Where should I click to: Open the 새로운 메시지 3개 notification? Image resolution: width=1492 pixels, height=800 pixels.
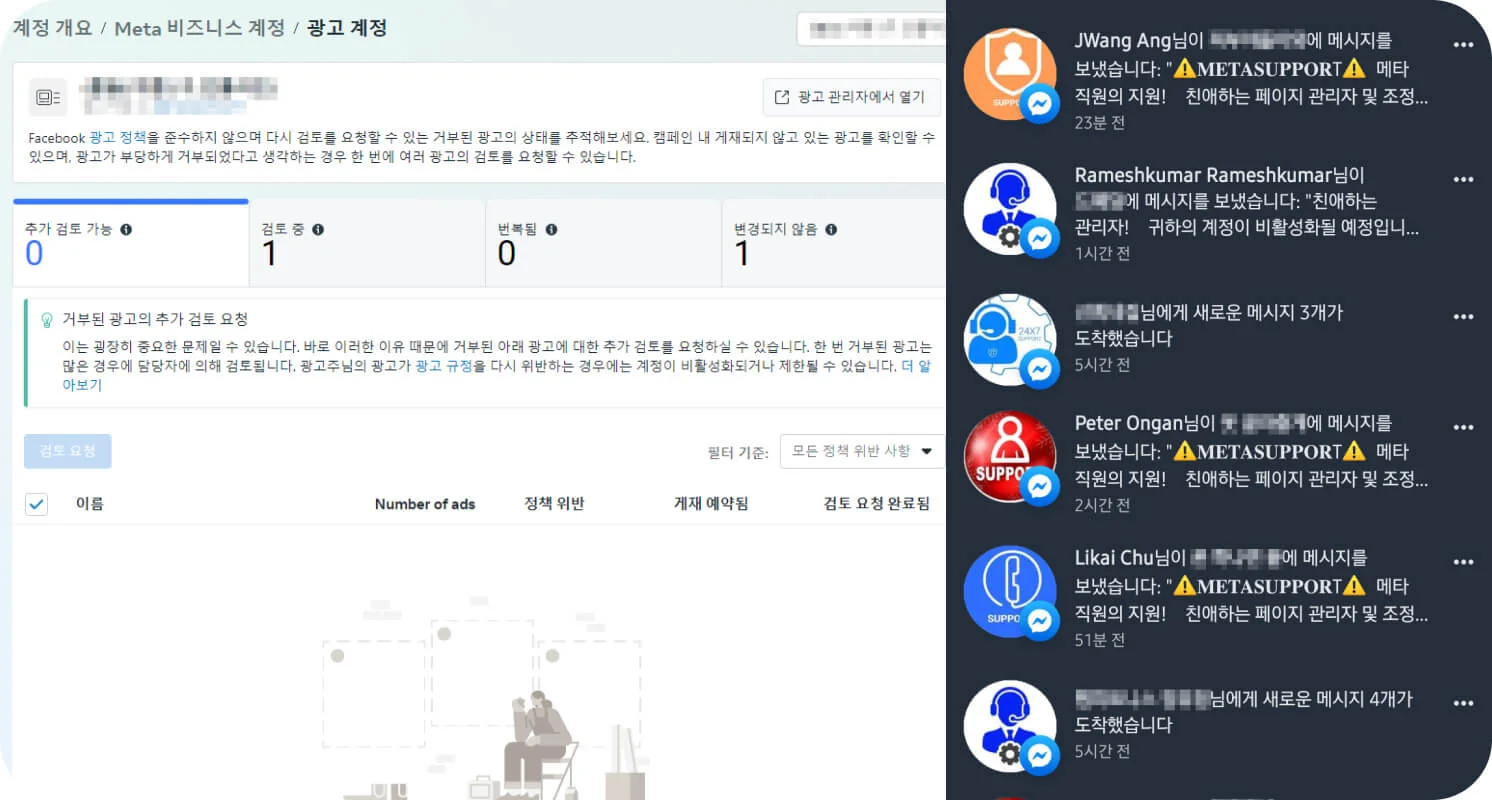click(x=1220, y=340)
